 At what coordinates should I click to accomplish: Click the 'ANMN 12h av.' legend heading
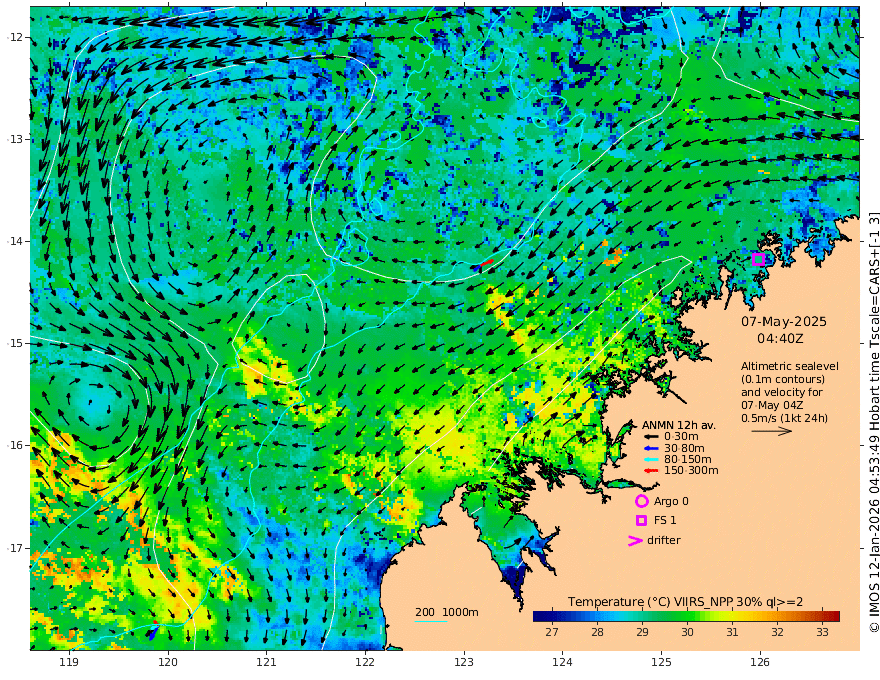tap(679, 425)
